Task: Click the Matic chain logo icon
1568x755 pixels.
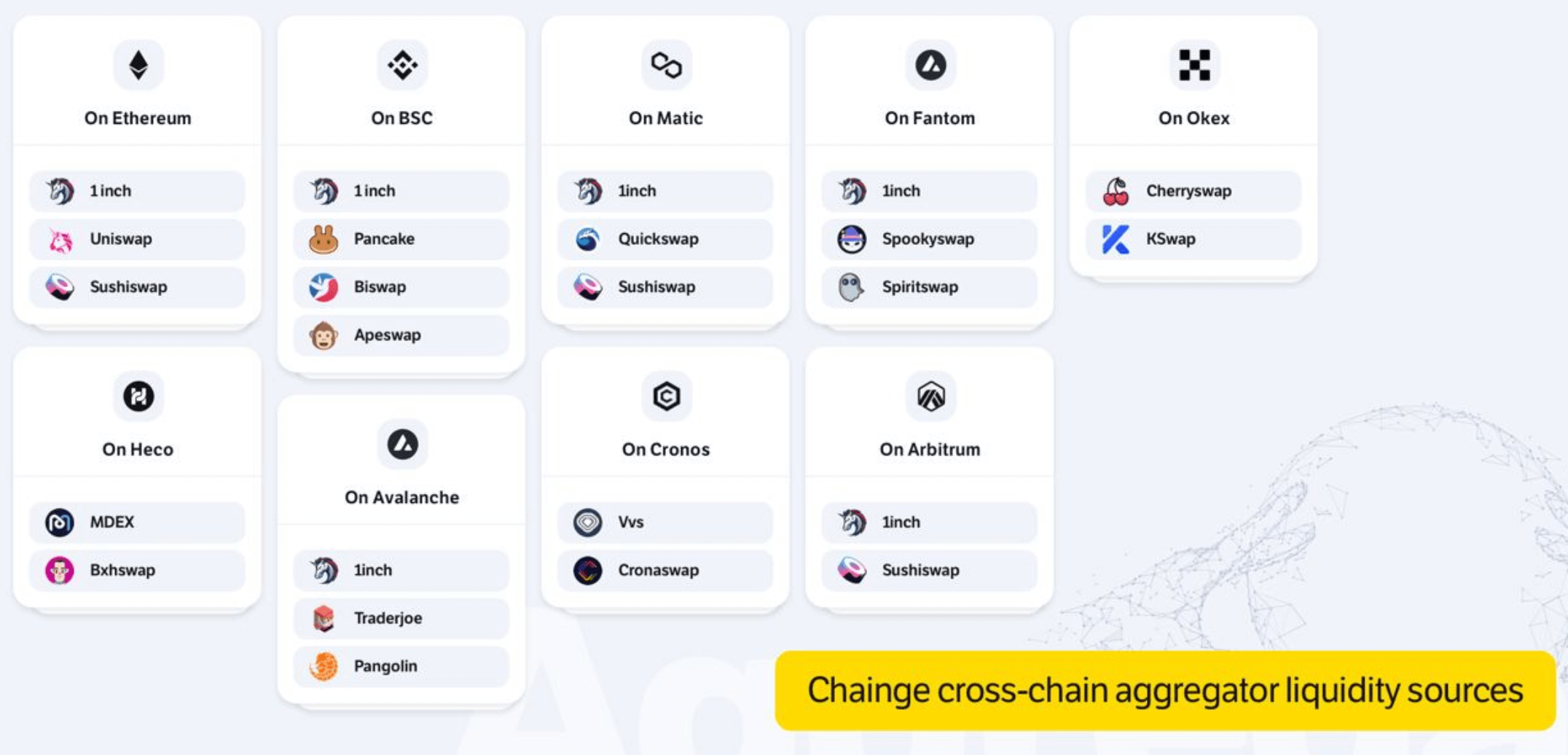Action: point(666,65)
